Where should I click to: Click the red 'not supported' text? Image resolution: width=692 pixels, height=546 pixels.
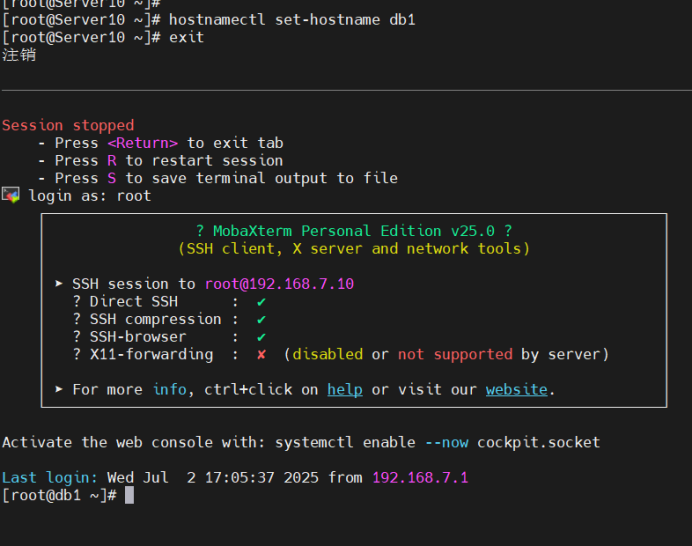click(x=455, y=354)
